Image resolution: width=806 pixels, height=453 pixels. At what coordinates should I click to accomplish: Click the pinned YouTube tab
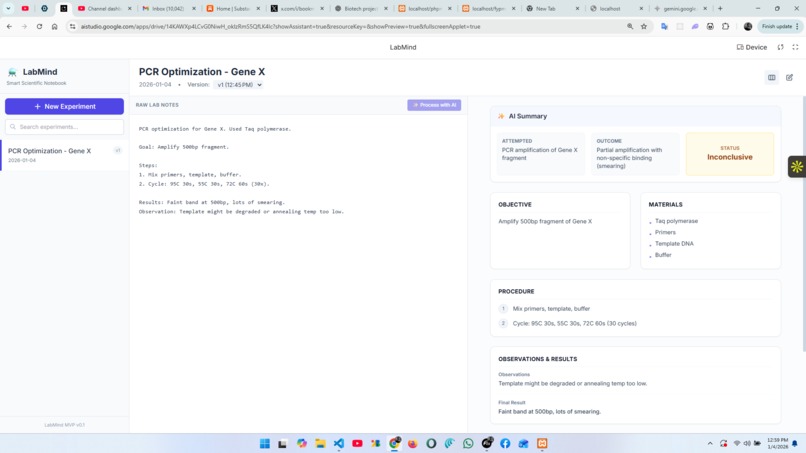pyautogui.click(x=25, y=9)
